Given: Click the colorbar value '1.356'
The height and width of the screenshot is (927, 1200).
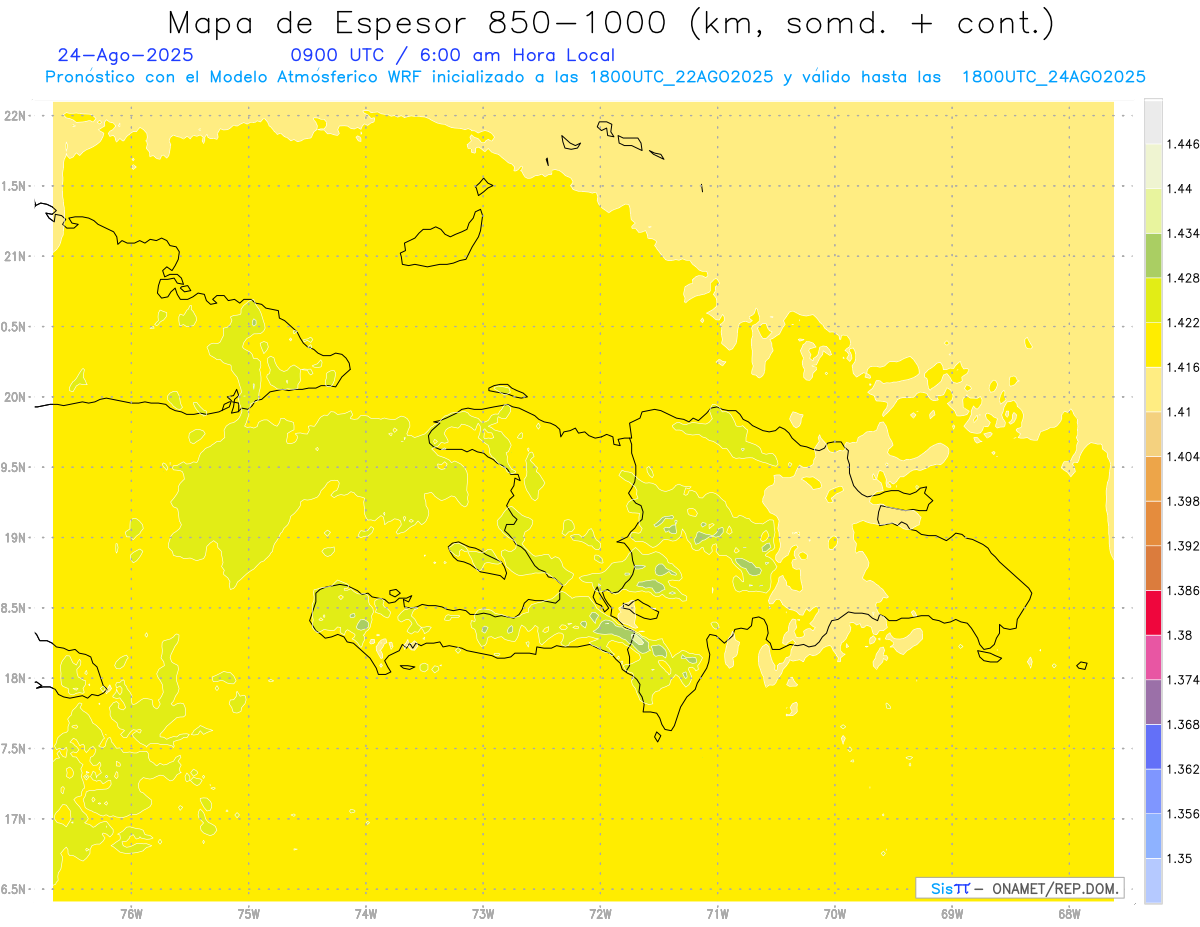Looking at the screenshot, I should tap(1185, 813).
